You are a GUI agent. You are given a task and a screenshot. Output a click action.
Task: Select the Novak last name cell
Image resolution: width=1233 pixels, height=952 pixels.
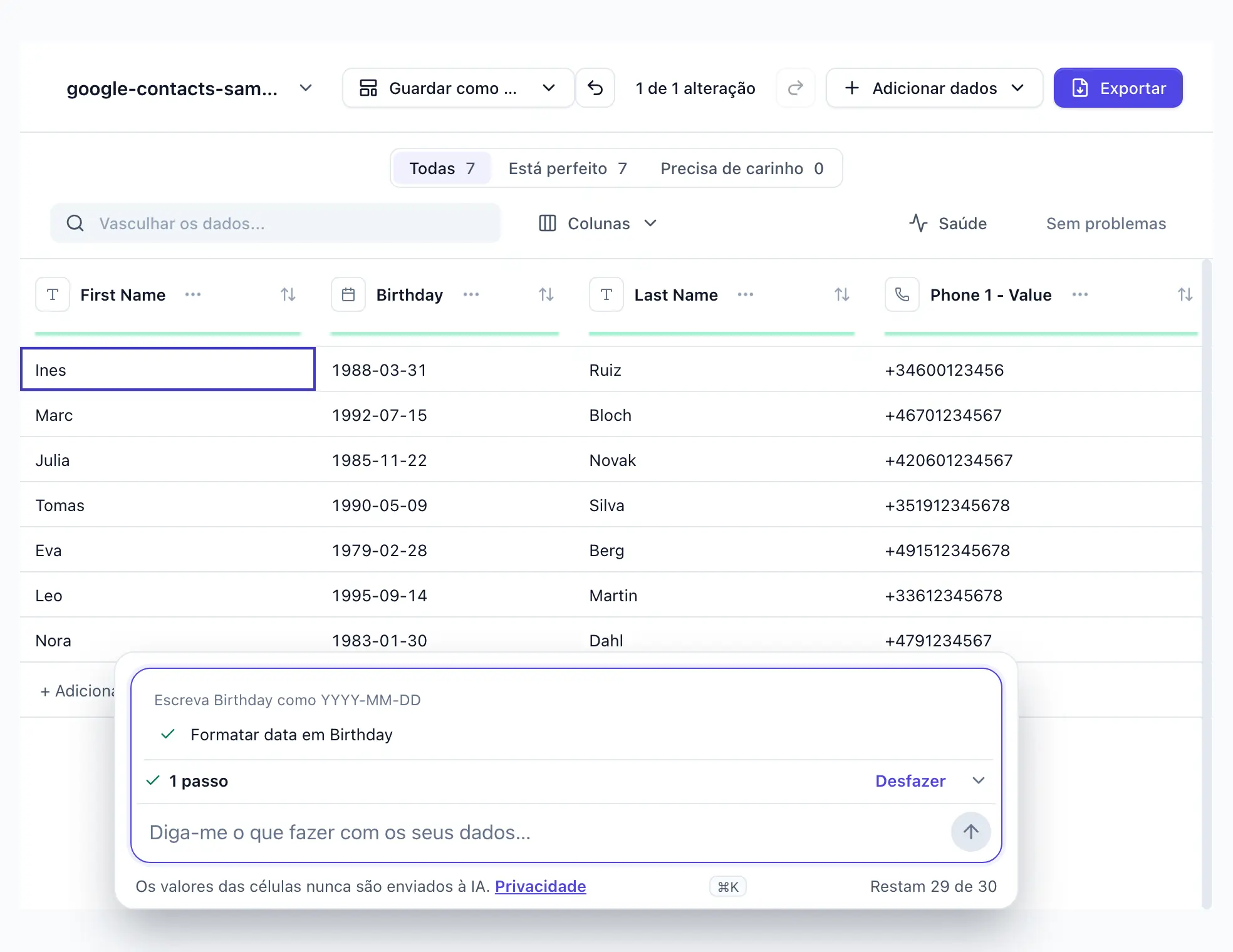click(x=722, y=460)
